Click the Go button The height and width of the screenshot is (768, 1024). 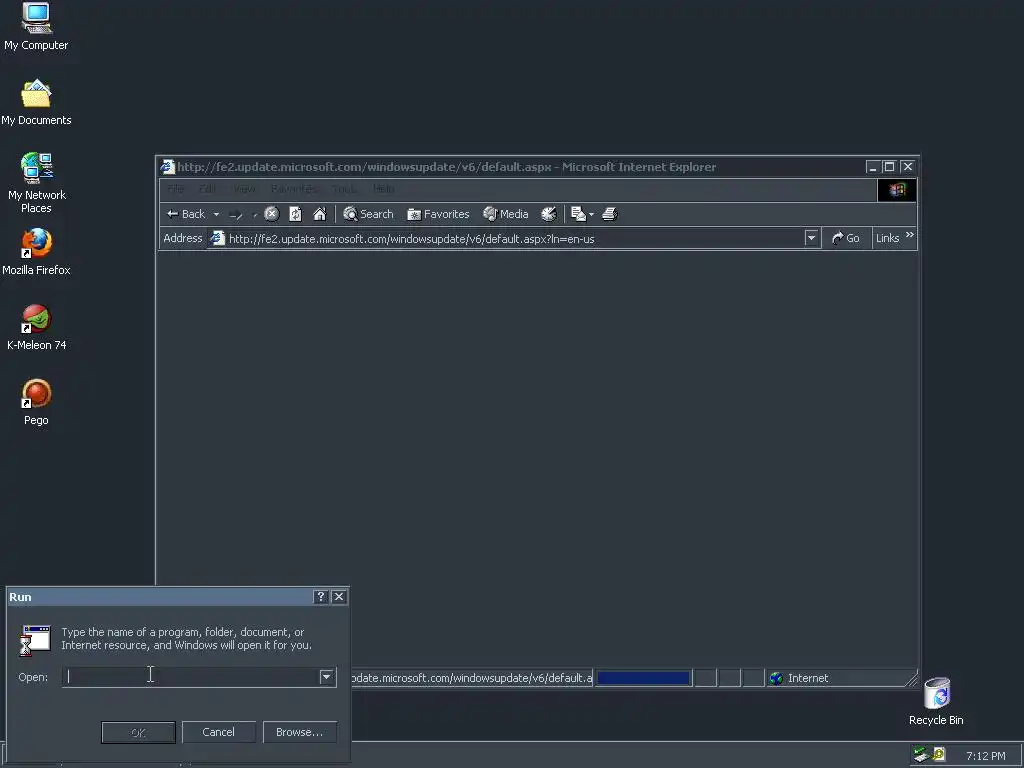tap(846, 238)
